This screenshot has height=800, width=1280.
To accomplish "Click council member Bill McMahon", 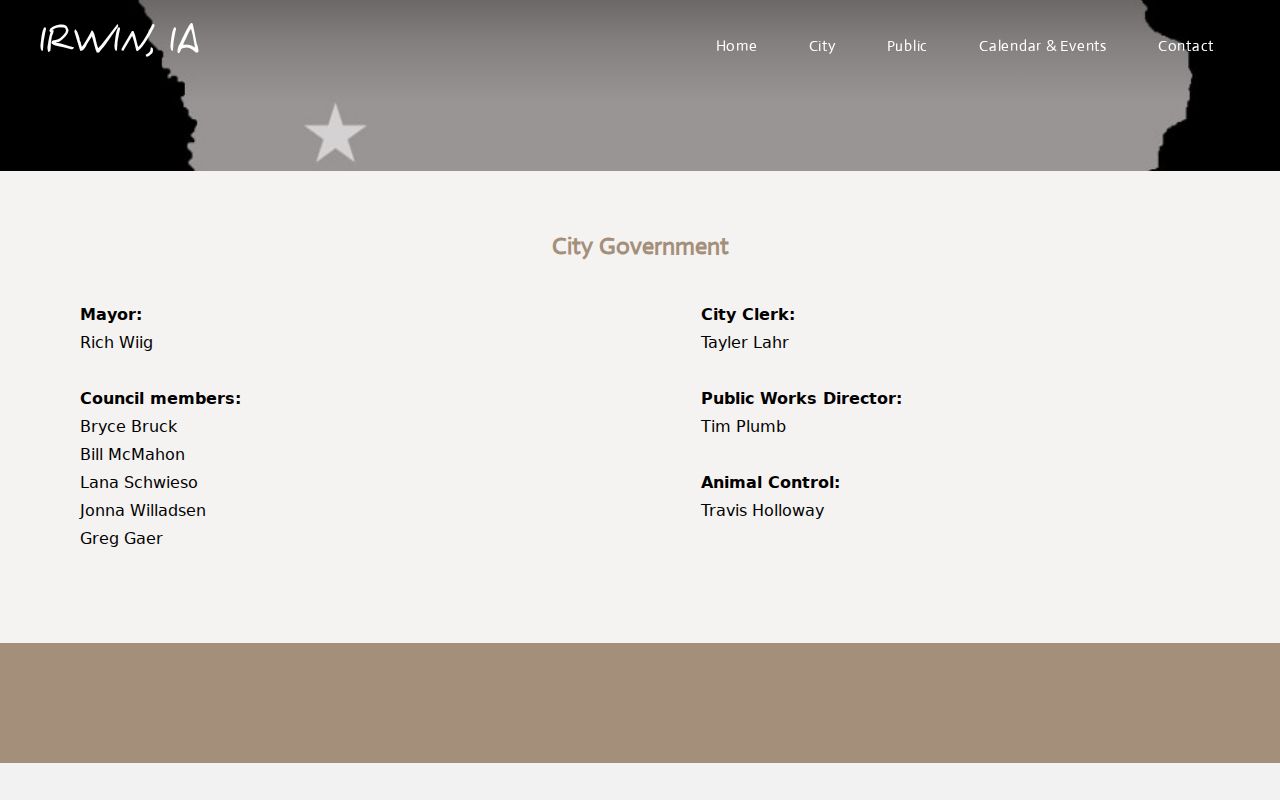I will pos(132,454).
